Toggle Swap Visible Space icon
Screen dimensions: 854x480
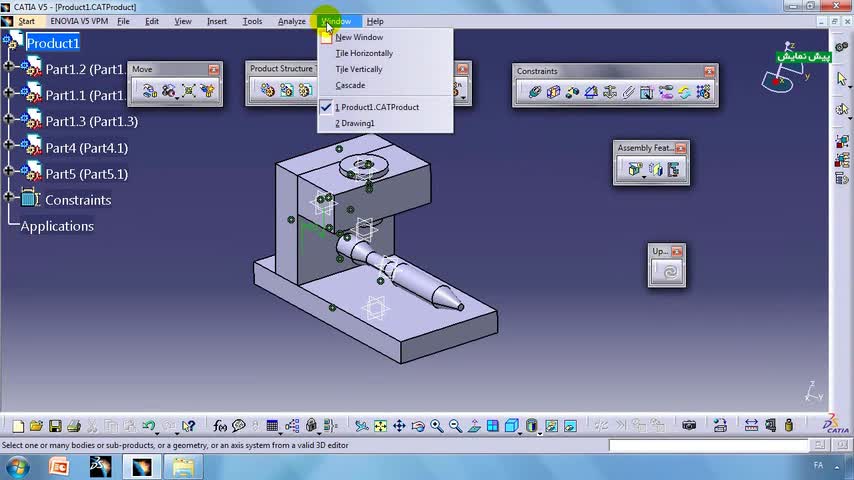point(570,426)
